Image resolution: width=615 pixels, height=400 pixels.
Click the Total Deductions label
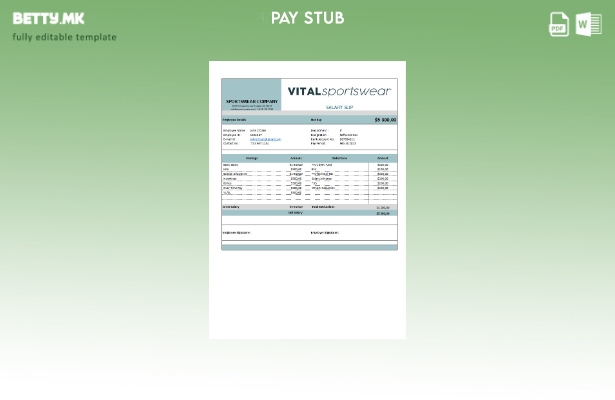pos(323,207)
